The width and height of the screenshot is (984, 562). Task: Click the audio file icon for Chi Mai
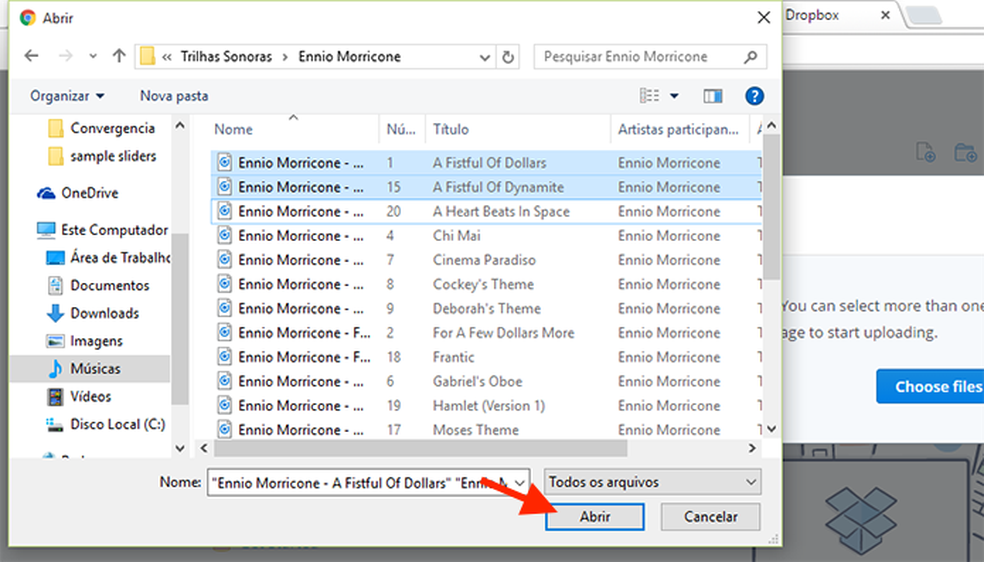coord(224,236)
